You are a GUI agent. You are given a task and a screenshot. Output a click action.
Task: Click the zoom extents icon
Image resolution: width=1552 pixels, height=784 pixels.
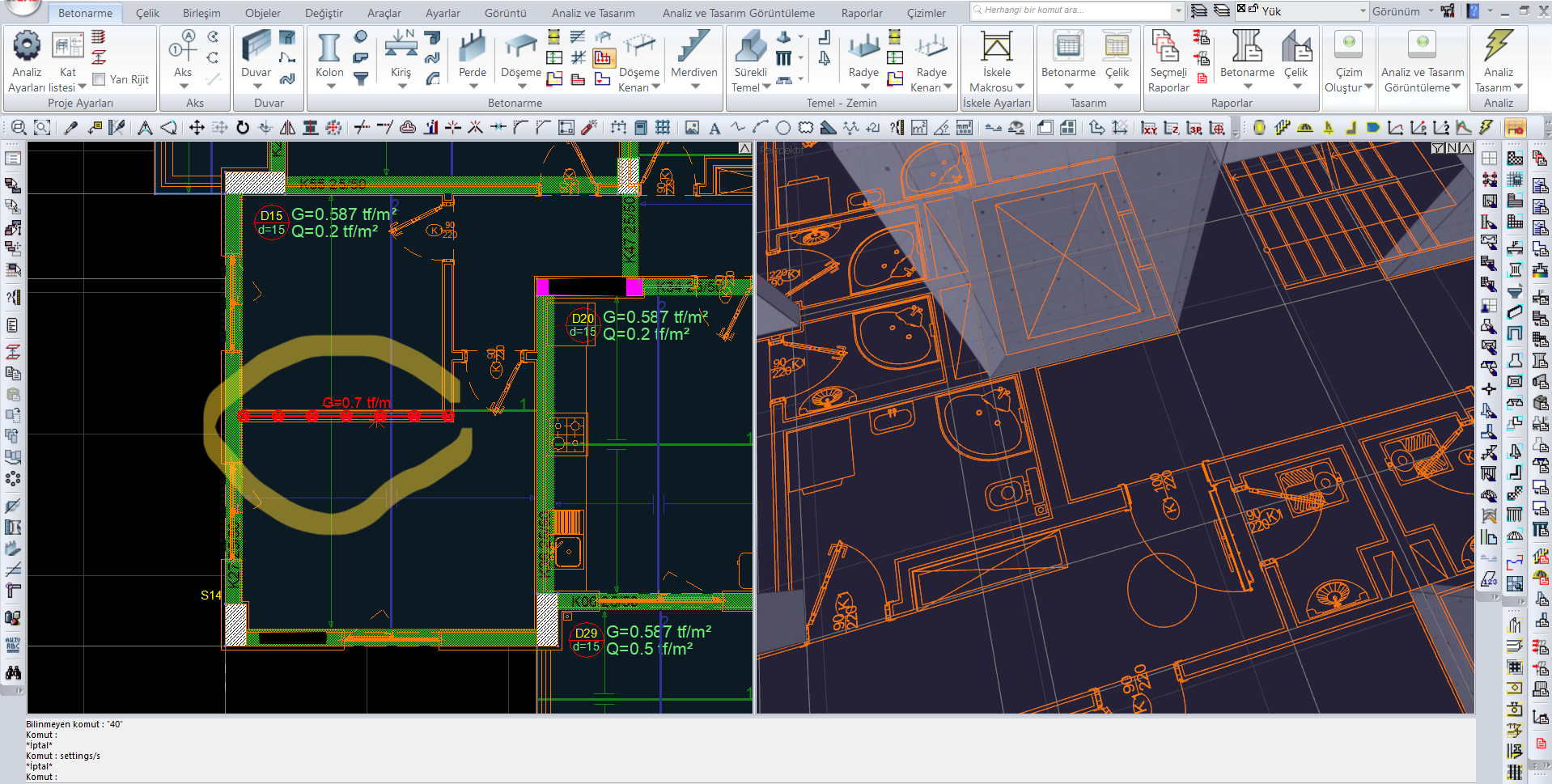coord(42,127)
